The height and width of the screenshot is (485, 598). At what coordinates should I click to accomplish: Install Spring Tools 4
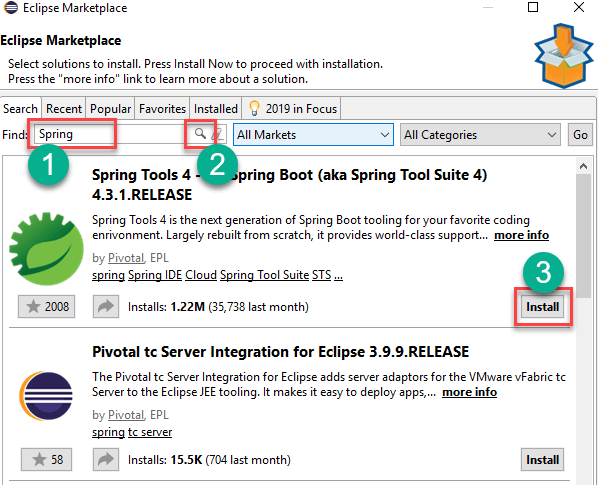pos(542,307)
